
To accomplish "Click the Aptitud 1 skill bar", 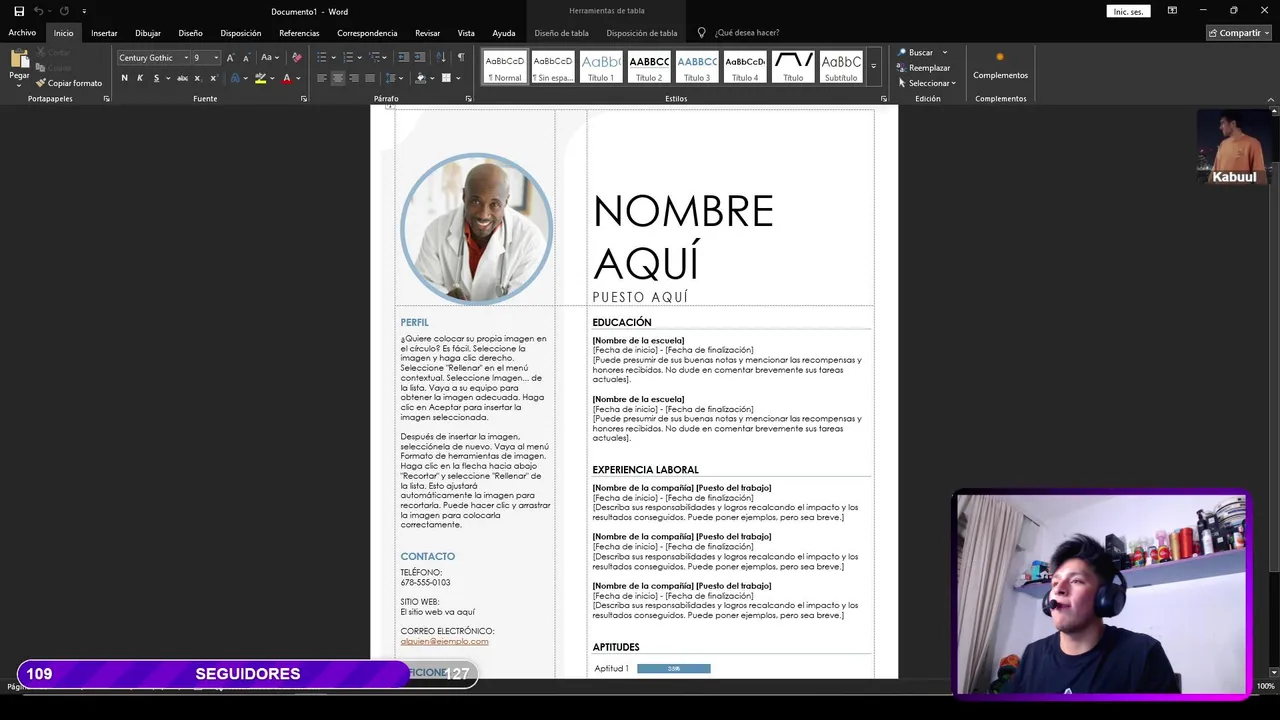I will 674,668.
